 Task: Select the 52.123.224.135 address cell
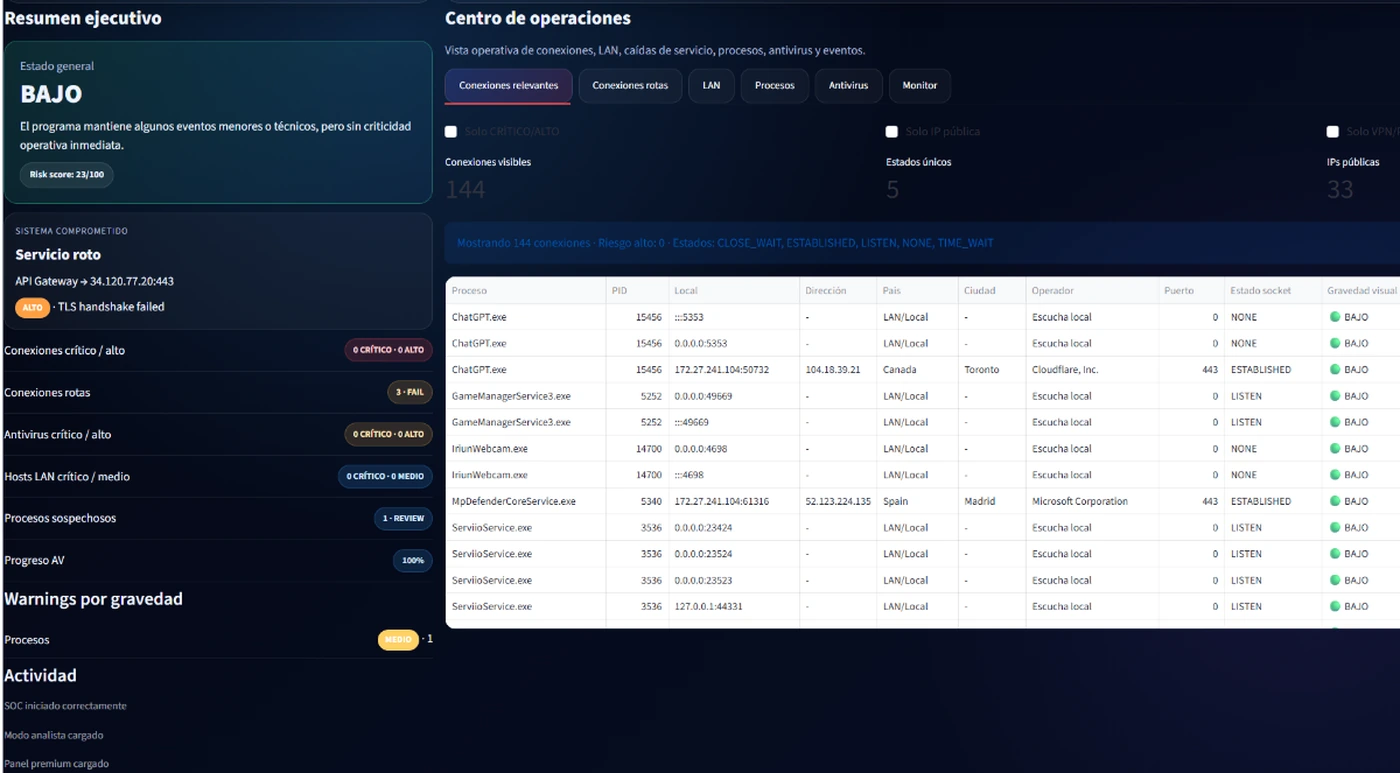tap(838, 501)
